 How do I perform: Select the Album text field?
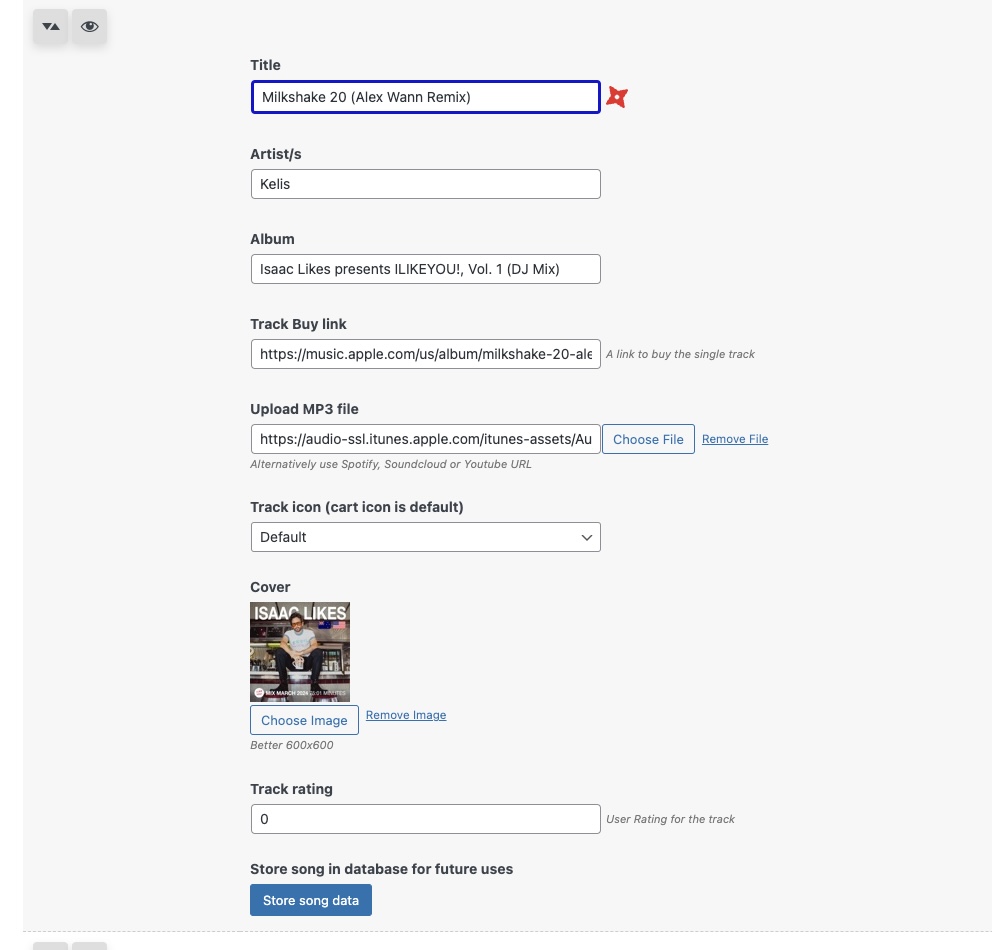click(x=425, y=269)
